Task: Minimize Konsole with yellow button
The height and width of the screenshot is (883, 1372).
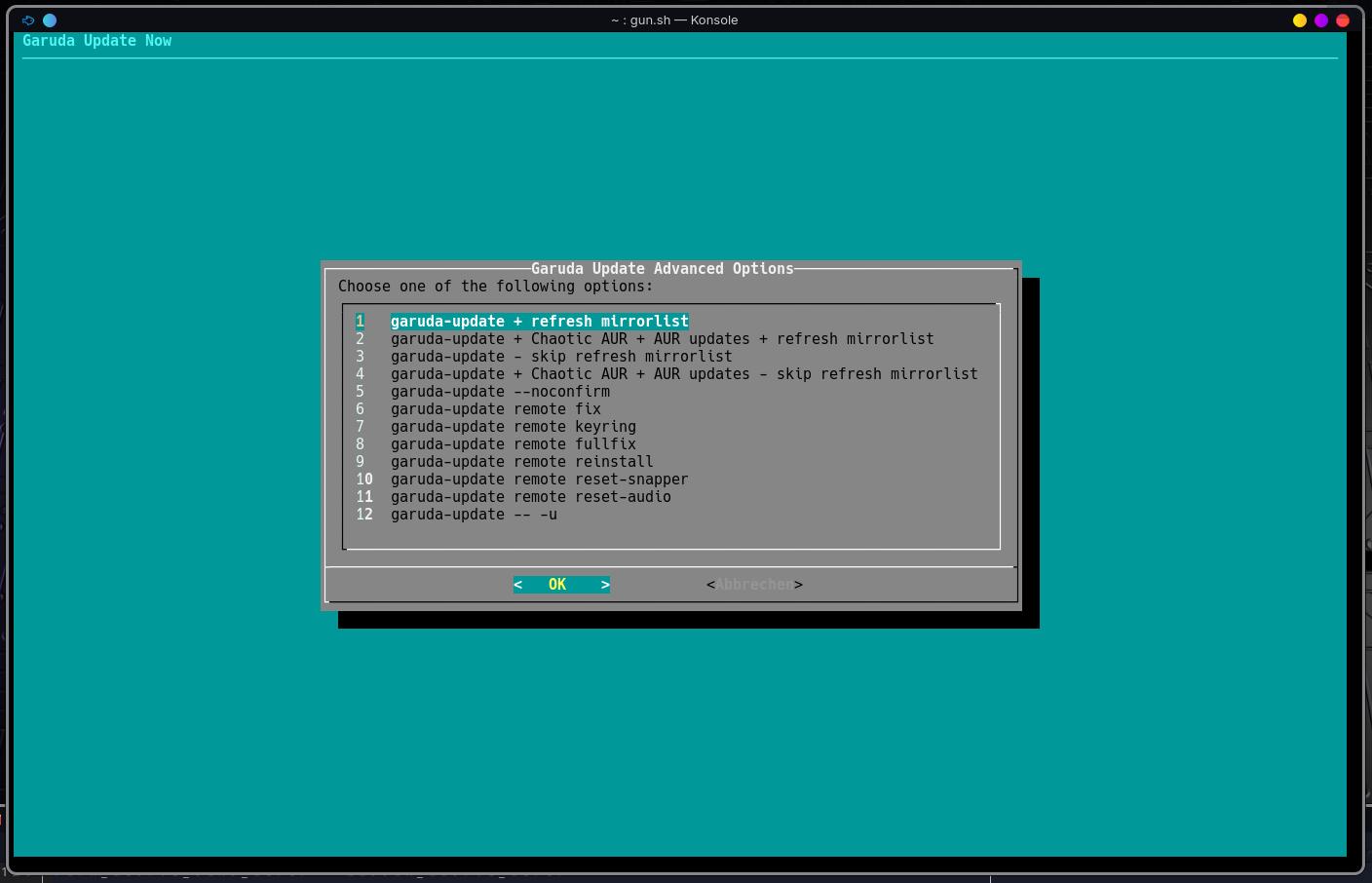Action: click(1300, 19)
